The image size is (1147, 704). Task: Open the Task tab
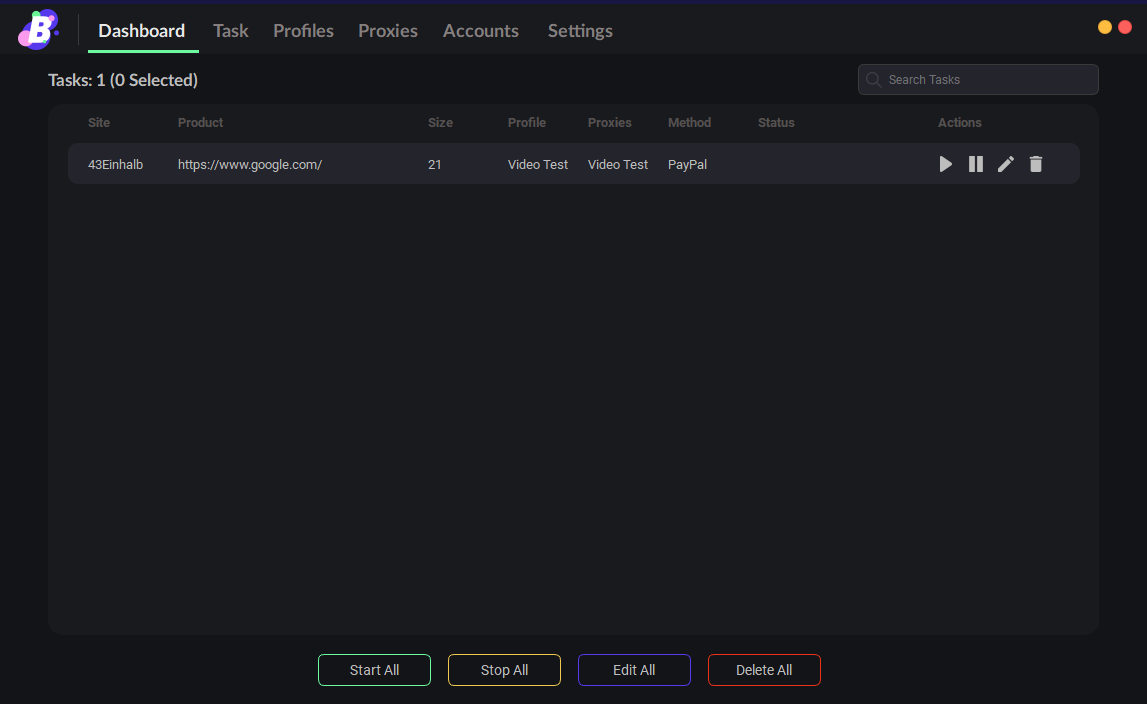[x=230, y=31]
